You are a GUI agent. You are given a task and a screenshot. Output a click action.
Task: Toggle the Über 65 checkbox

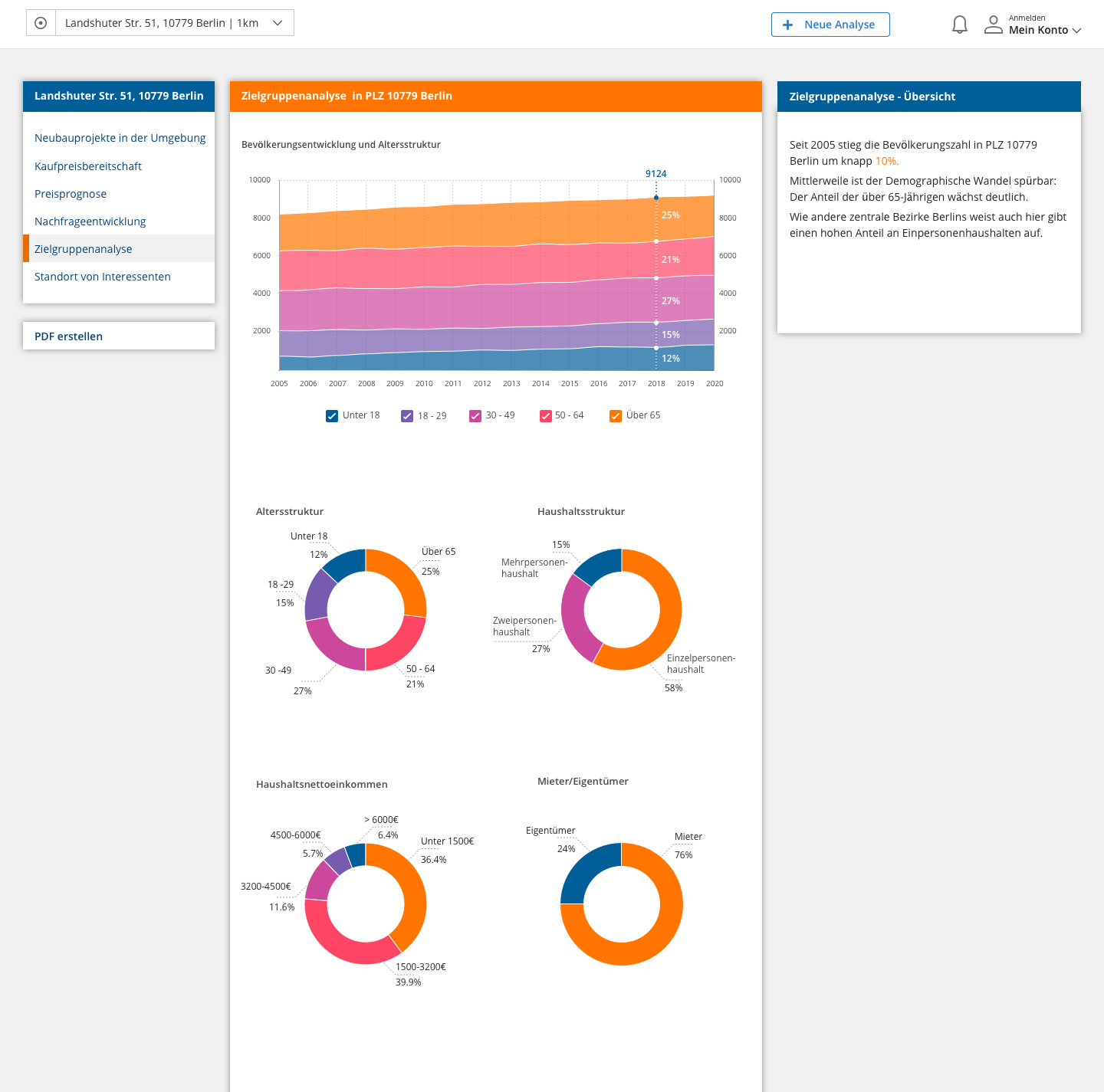pyautogui.click(x=615, y=415)
